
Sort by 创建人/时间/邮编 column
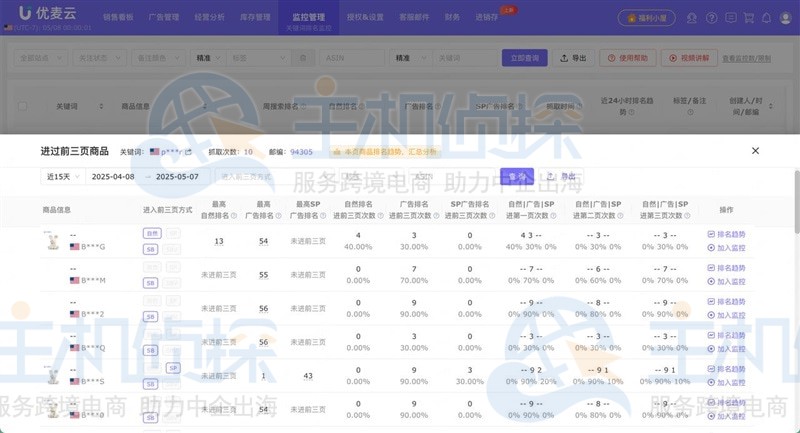771,106
